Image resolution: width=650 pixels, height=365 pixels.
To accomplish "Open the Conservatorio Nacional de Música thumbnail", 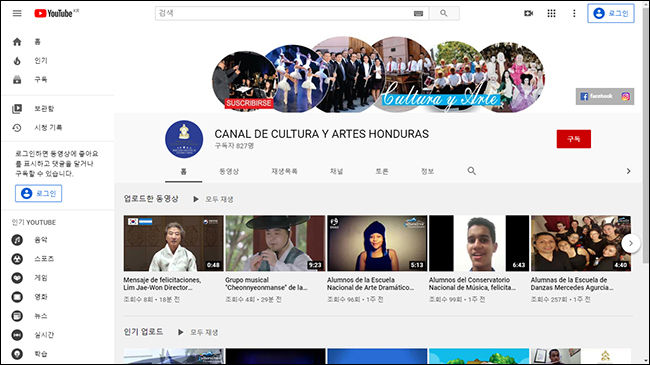I will (479, 243).
